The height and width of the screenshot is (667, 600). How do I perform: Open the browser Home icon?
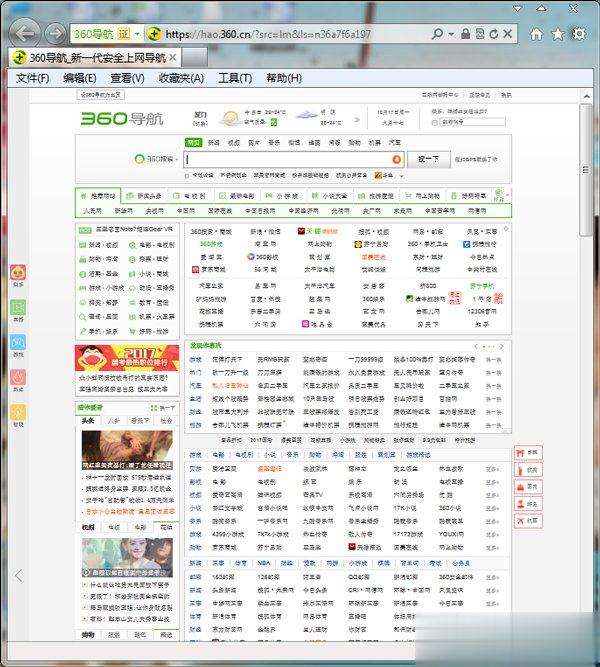coord(536,34)
